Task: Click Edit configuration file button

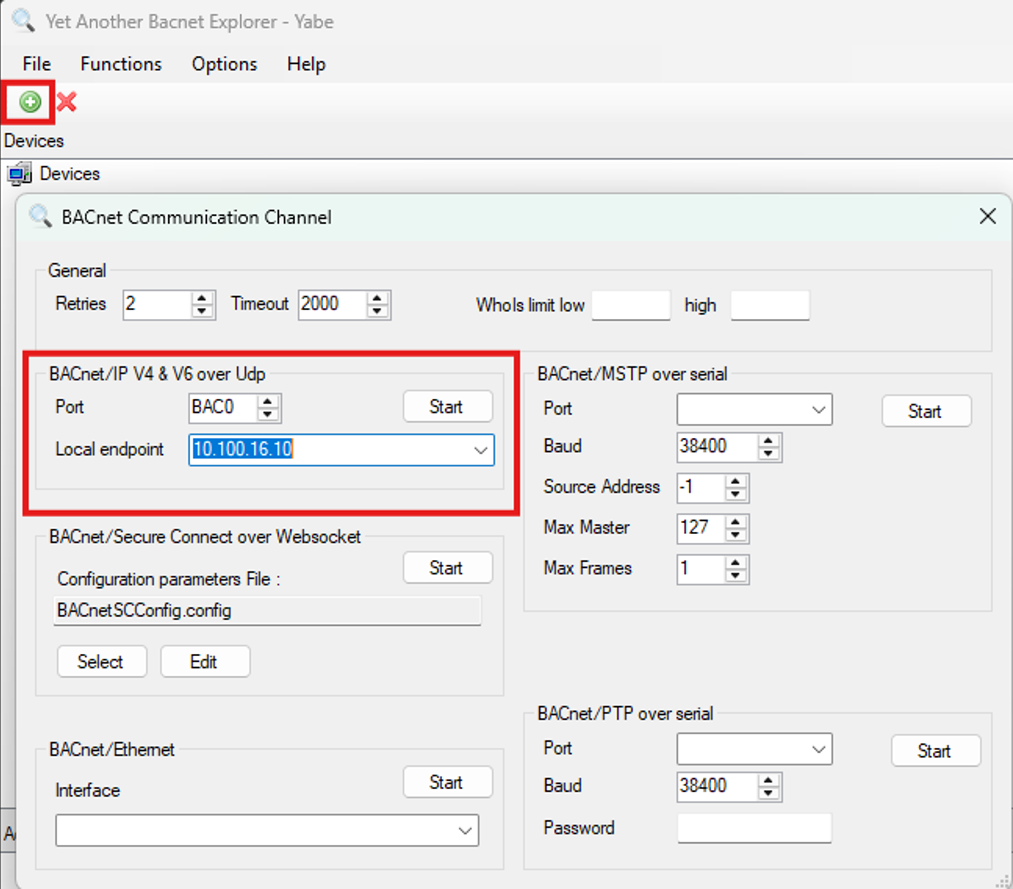Action: click(x=205, y=661)
